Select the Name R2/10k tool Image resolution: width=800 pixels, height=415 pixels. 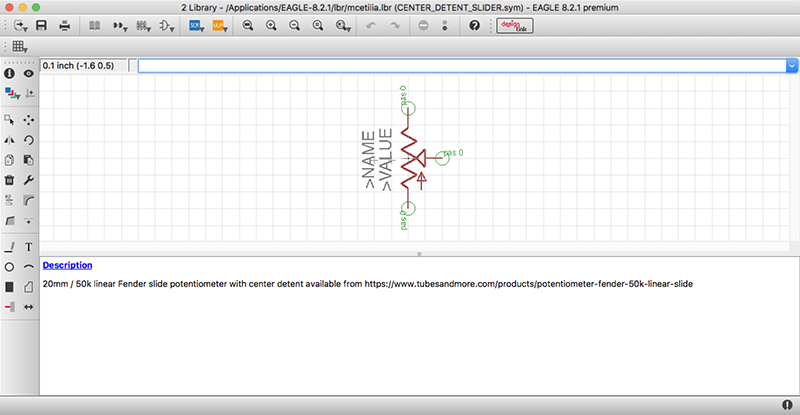pyautogui.click(x=9, y=201)
